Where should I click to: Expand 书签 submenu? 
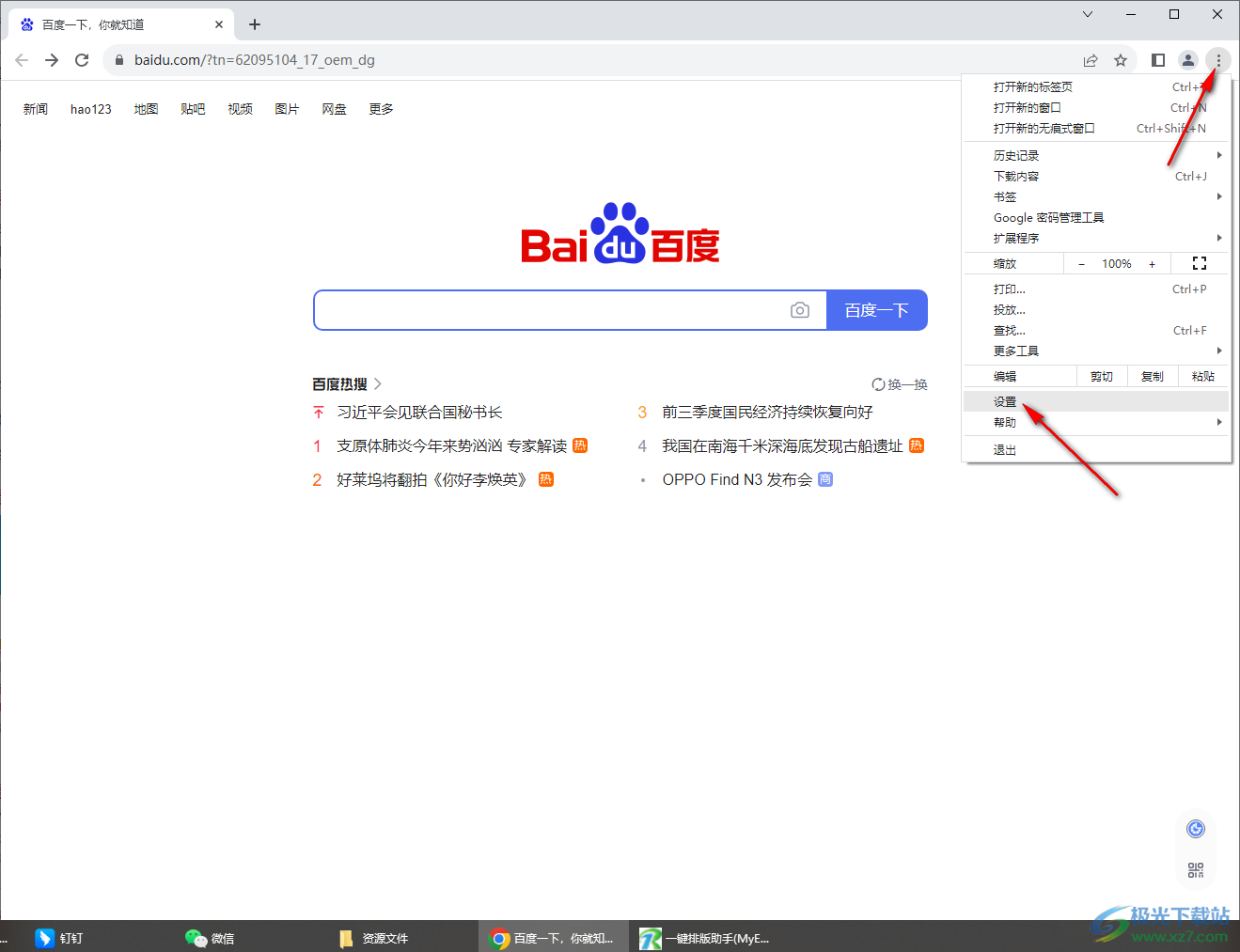tap(1097, 197)
